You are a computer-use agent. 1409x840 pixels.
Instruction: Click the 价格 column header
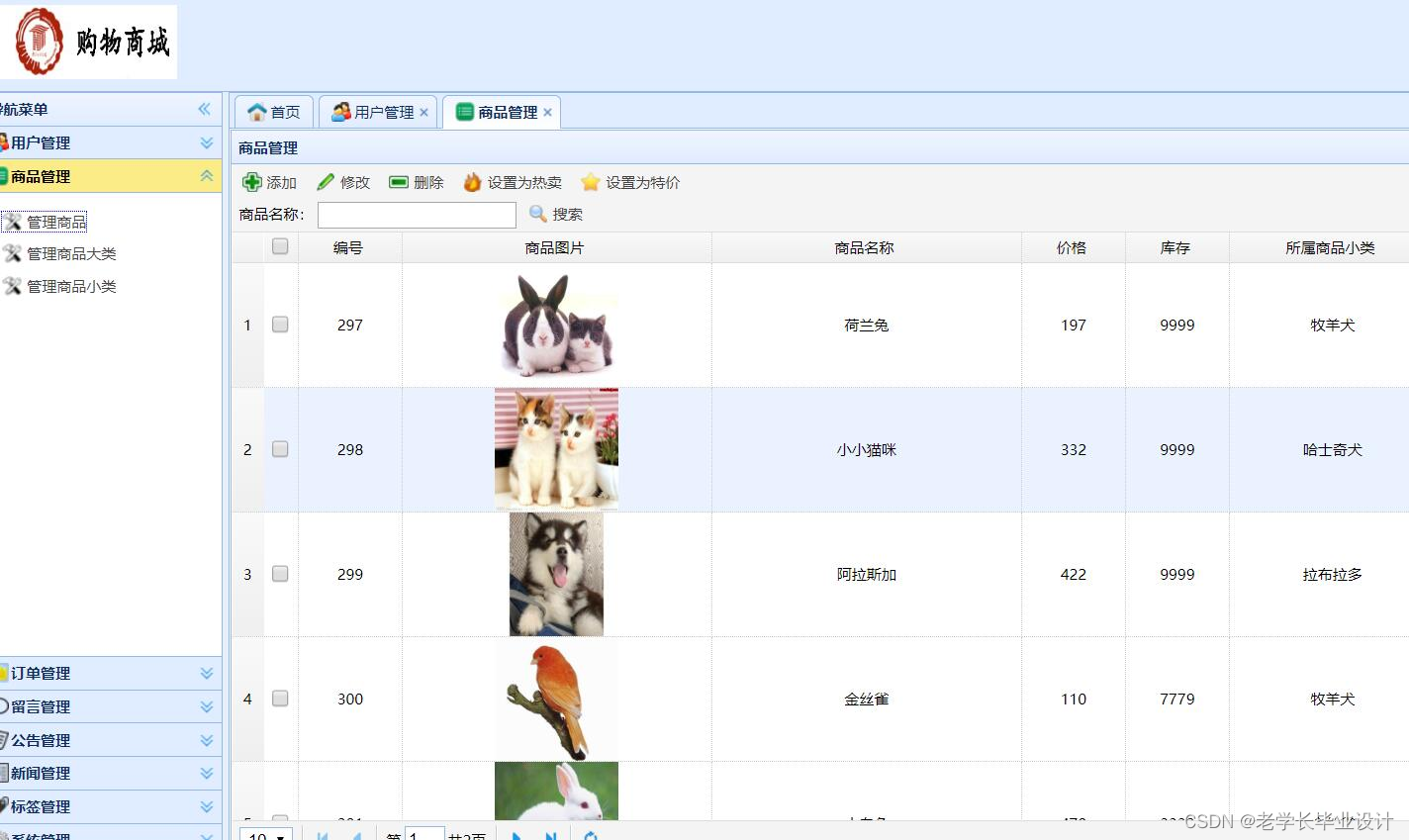click(1072, 247)
